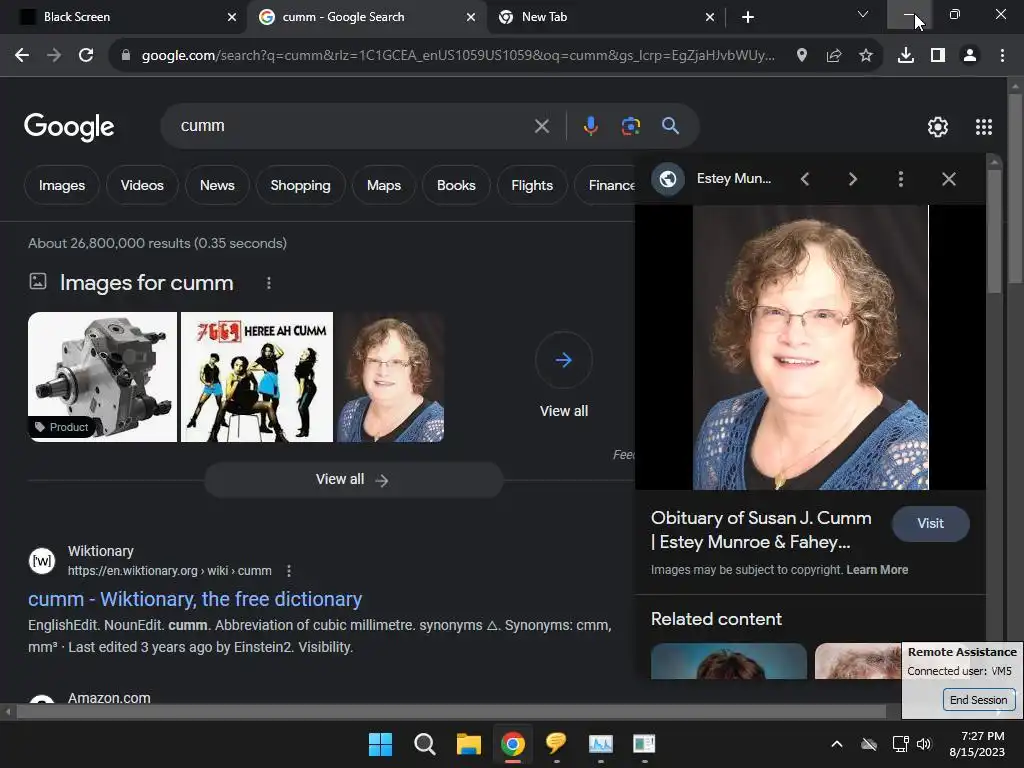The image size is (1024, 768).
Task: Search by image with Google Lens icon
Action: tap(630, 125)
